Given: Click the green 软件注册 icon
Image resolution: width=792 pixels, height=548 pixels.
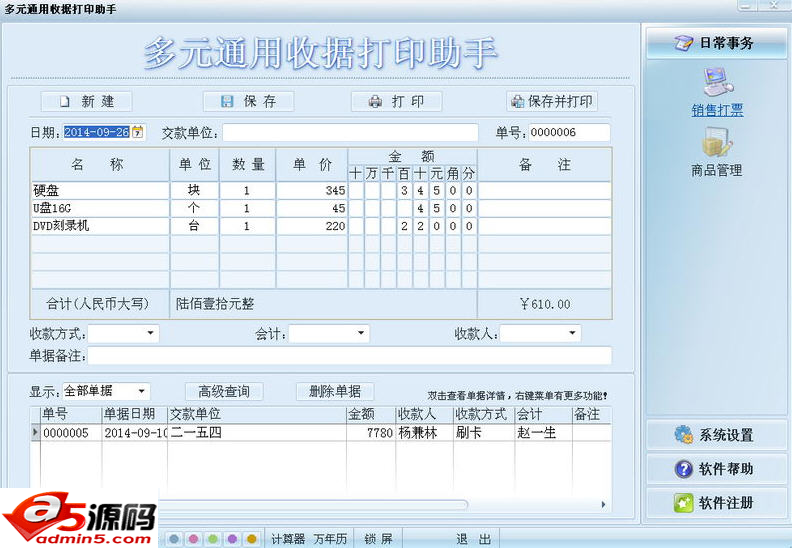Looking at the screenshot, I should 683,503.
